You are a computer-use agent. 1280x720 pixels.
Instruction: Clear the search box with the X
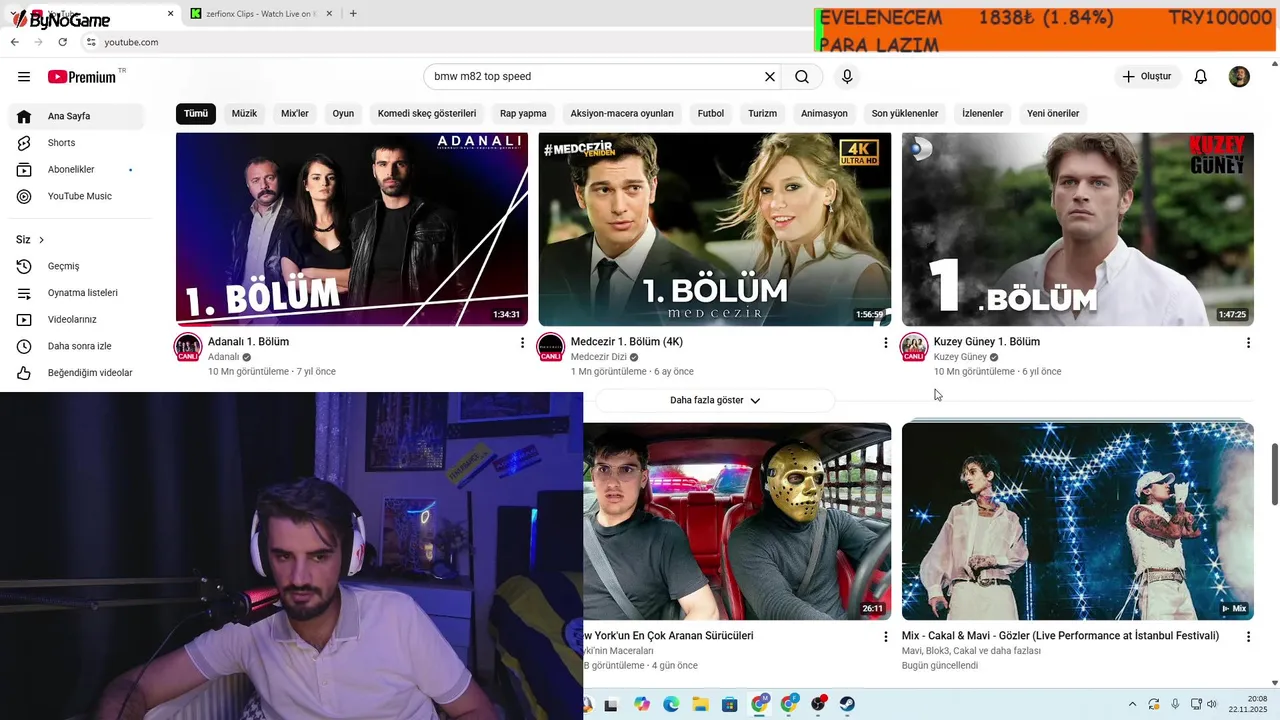(x=770, y=77)
